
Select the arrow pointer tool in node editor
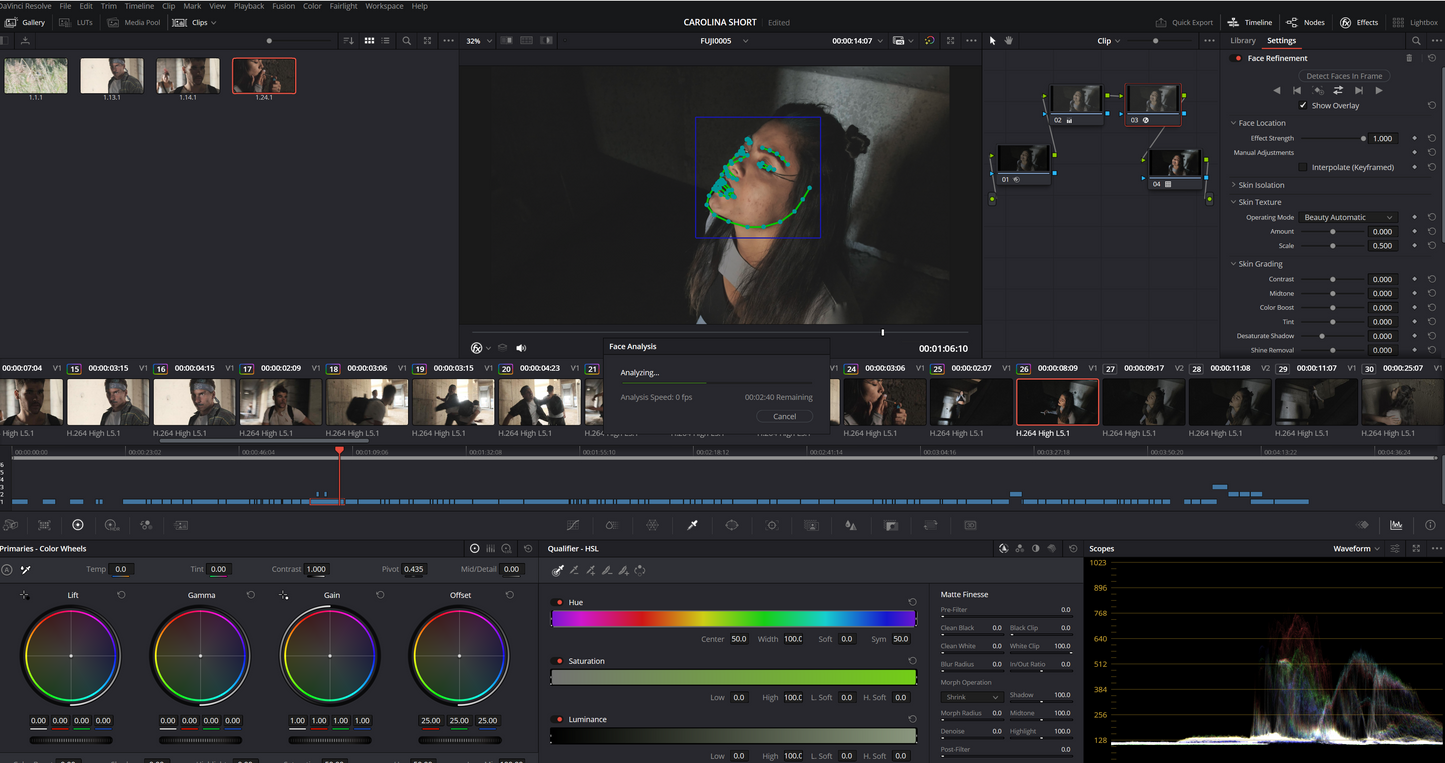[x=992, y=41]
